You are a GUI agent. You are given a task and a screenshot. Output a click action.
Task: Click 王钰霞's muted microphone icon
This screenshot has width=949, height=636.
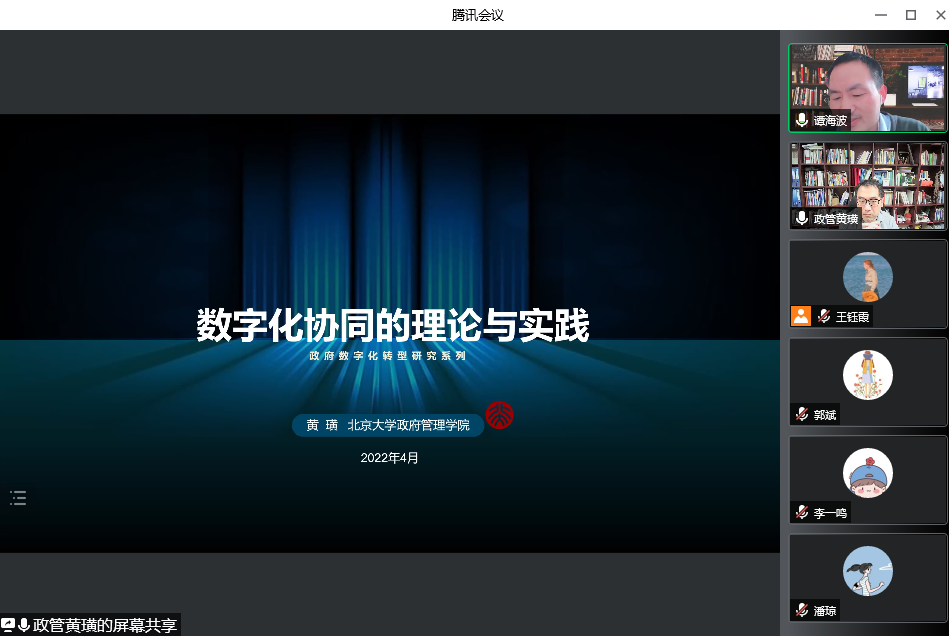coord(824,316)
